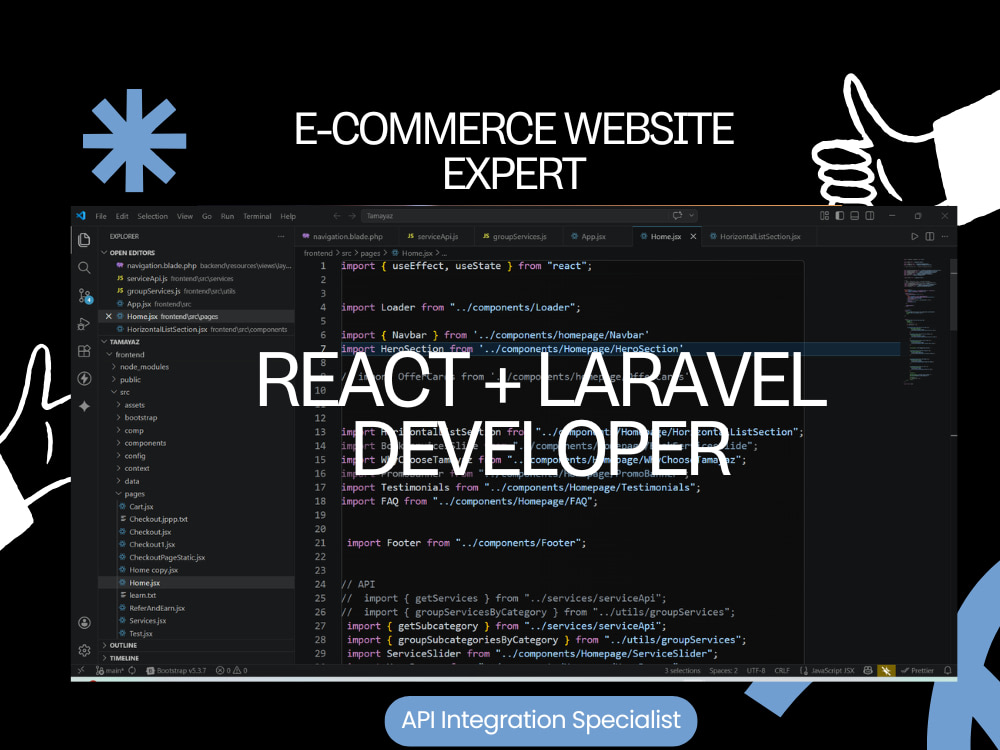Expand the public folder
Screen dimensions: 1000x750
[114, 379]
